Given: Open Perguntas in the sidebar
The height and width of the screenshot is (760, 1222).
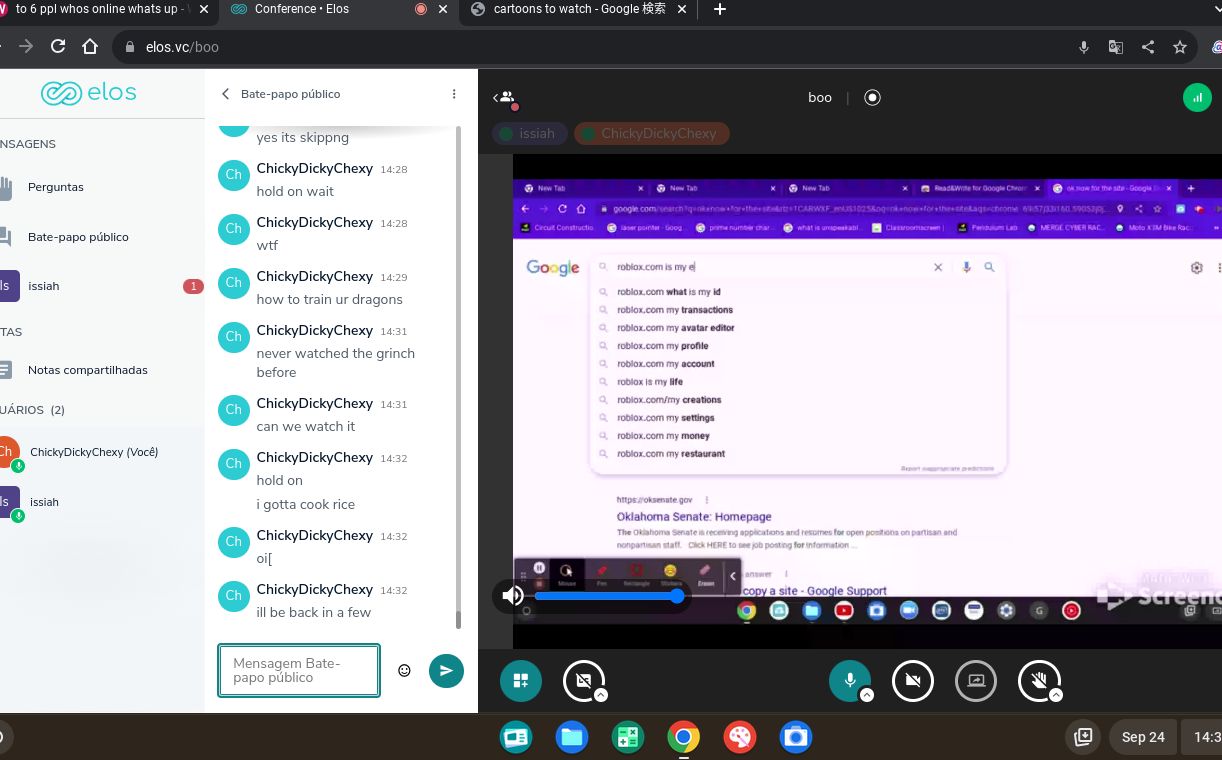Looking at the screenshot, I should pos(56,187).
